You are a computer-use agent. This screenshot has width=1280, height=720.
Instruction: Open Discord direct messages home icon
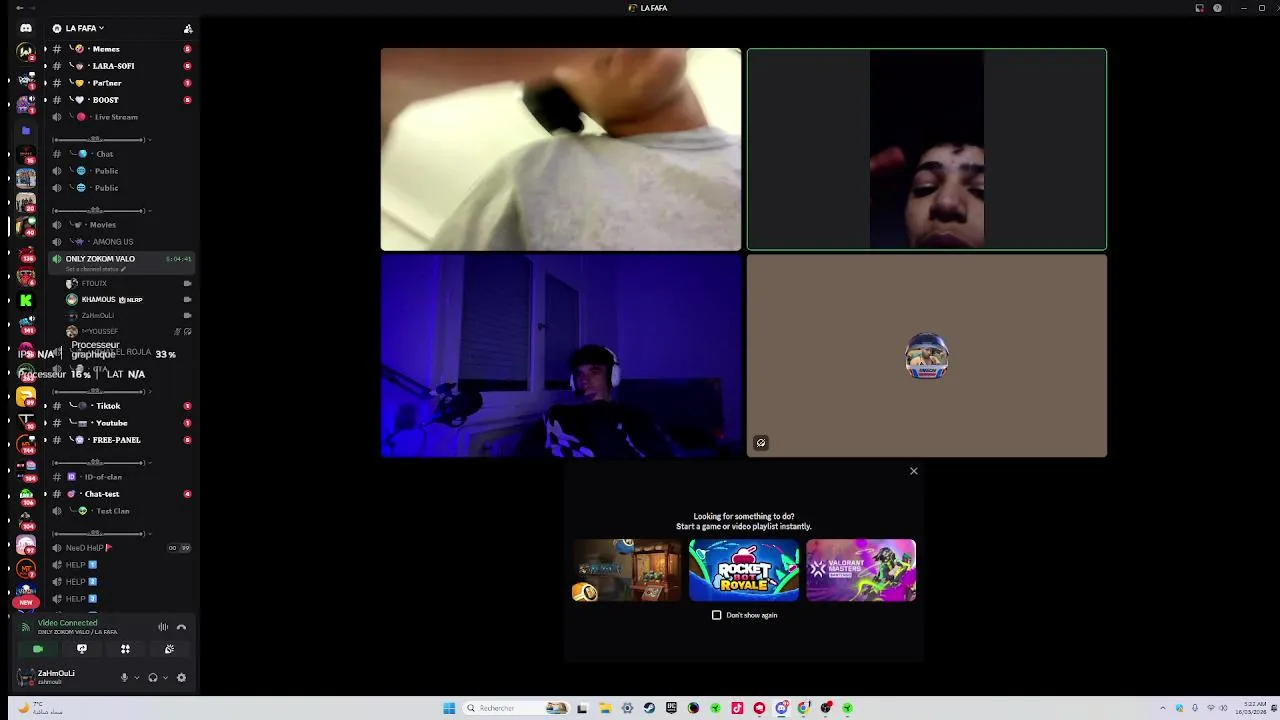[26, 28]
